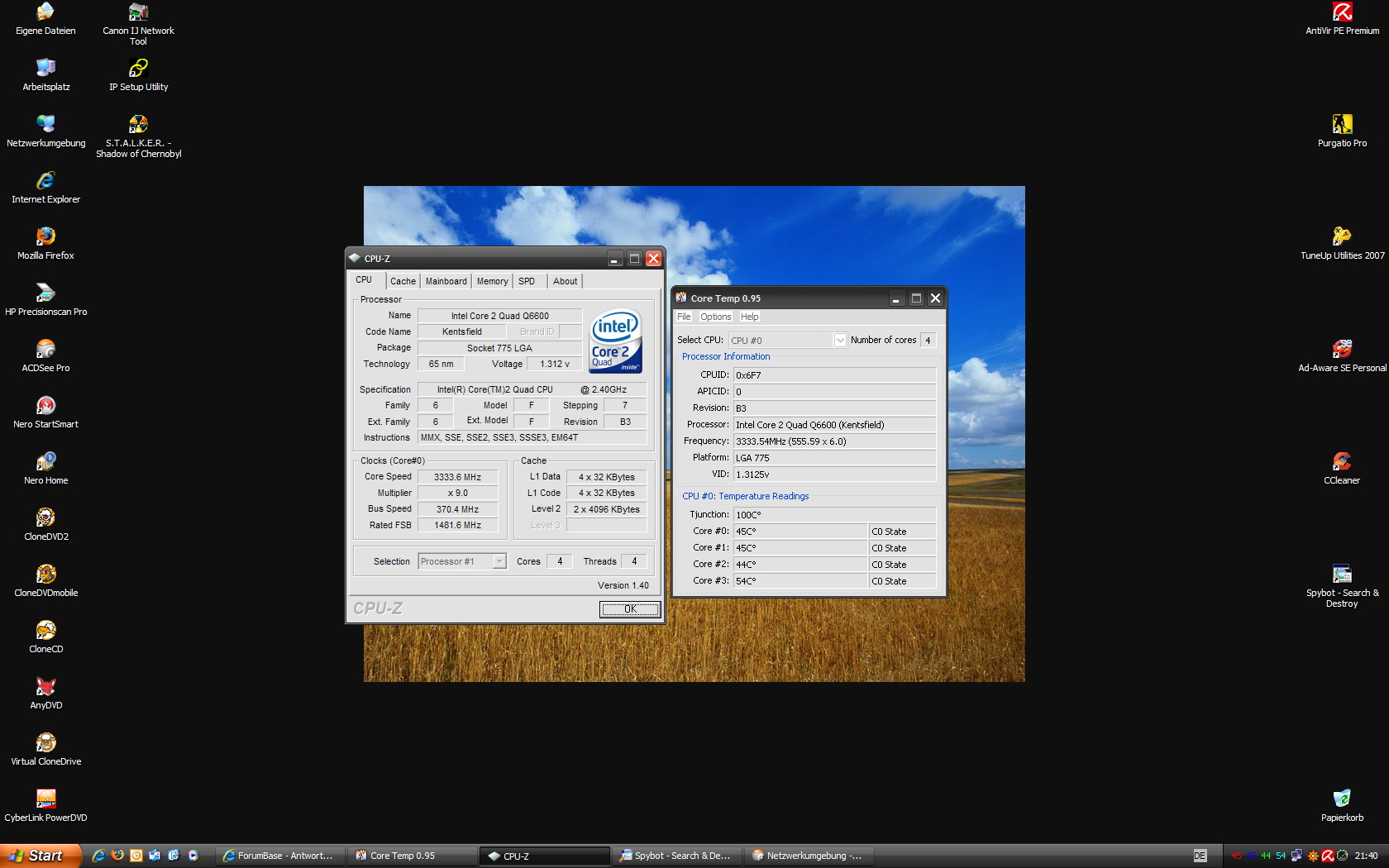Select the AnyDVD fox icon

45,686
